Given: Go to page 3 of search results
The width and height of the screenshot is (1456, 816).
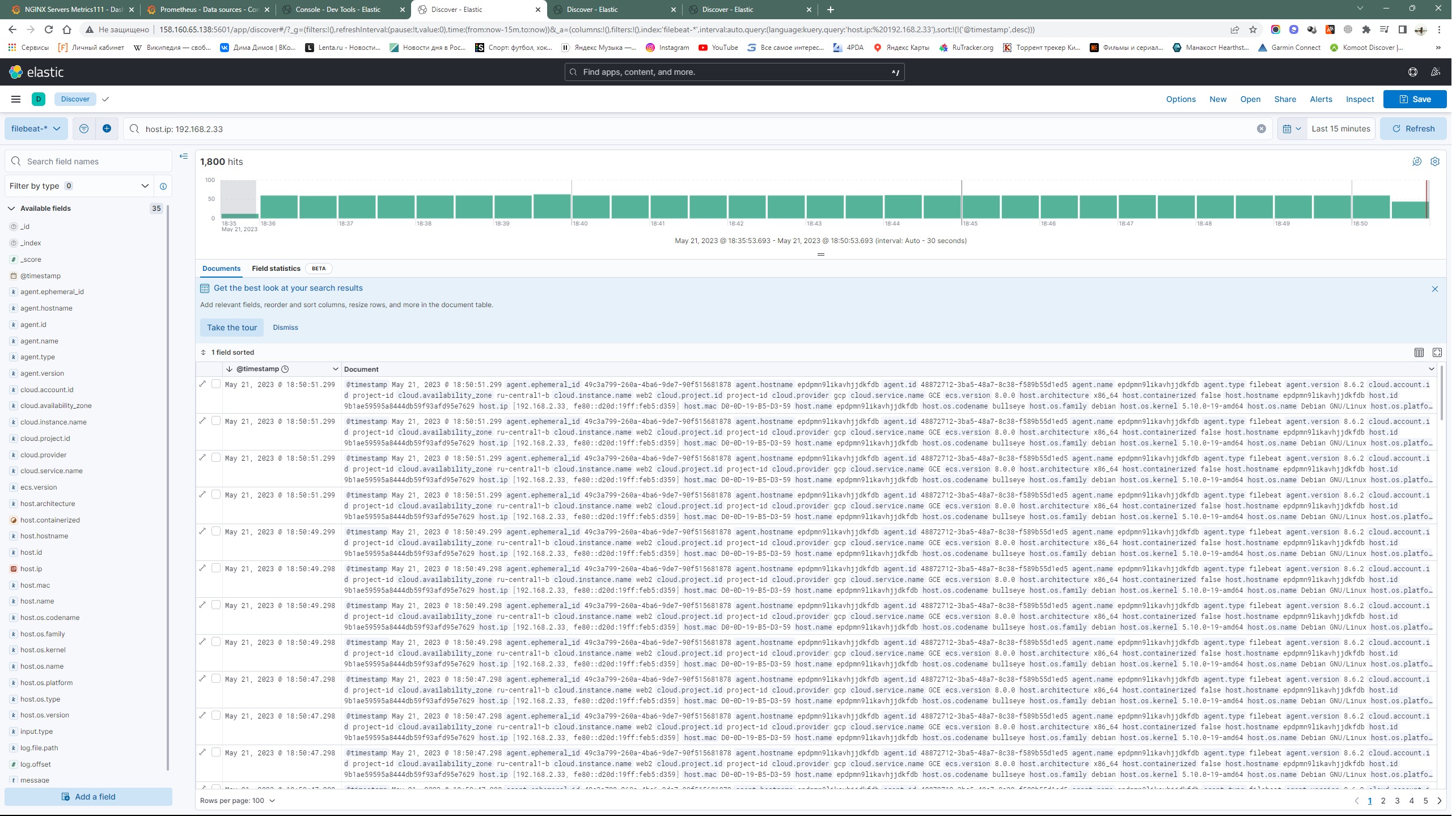Looking at the screenshot, I should coord(1397,801).
